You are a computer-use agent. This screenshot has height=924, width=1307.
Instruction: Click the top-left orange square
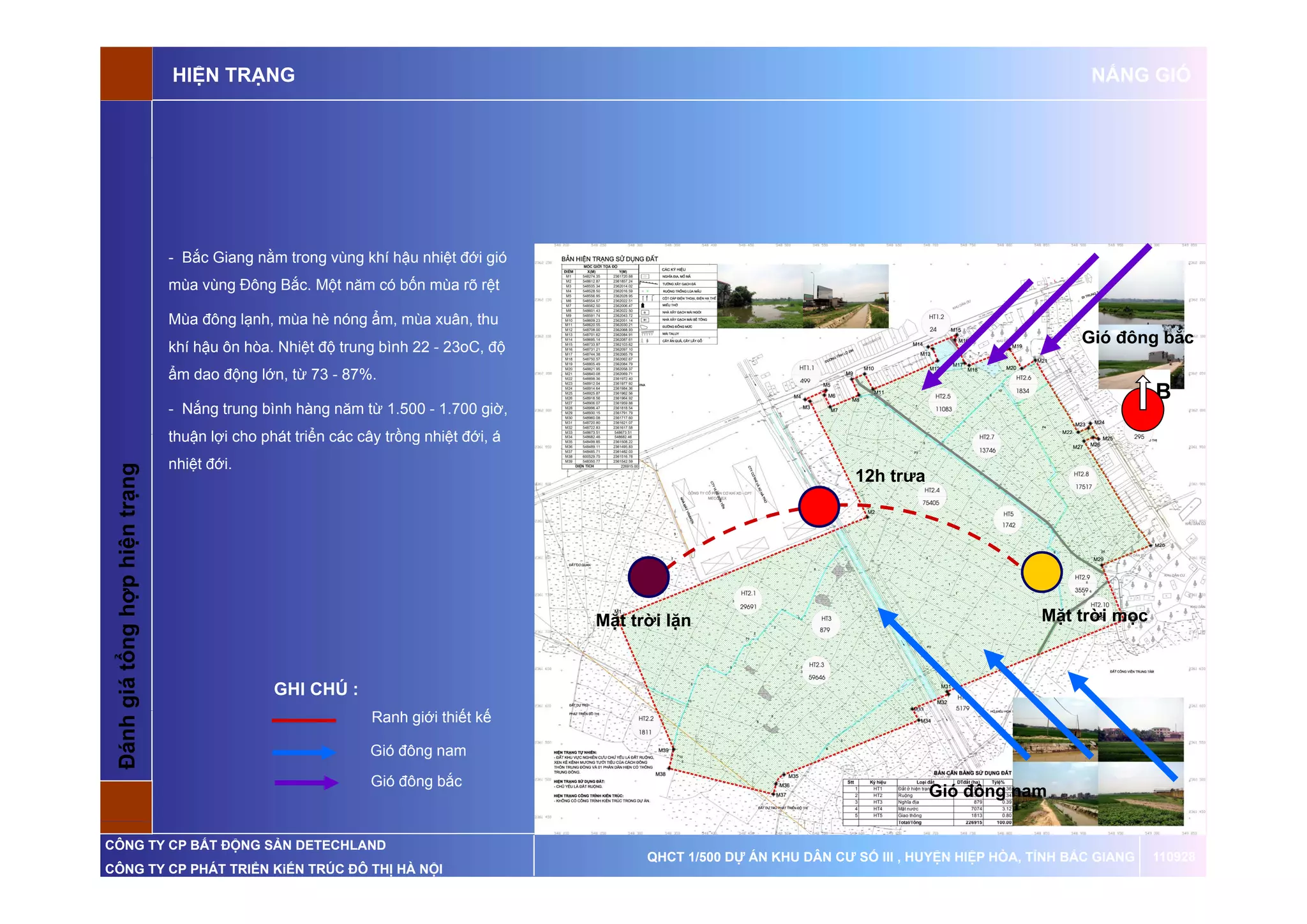(126, 73)
